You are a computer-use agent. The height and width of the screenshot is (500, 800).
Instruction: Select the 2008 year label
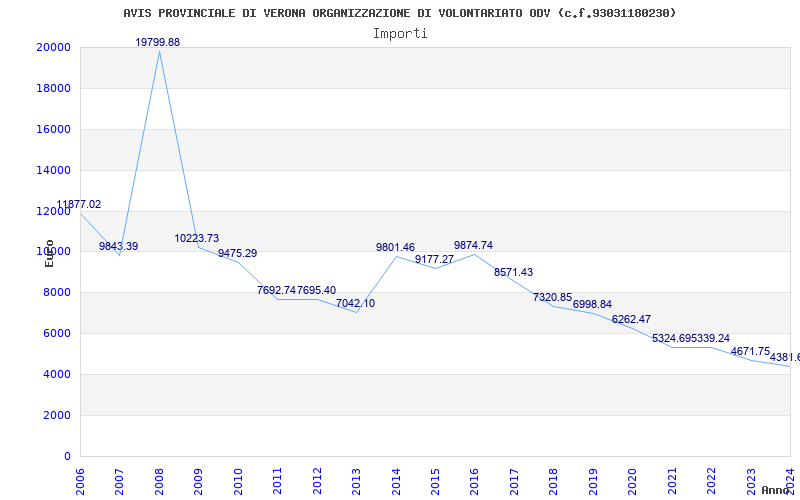pos(159,481)
